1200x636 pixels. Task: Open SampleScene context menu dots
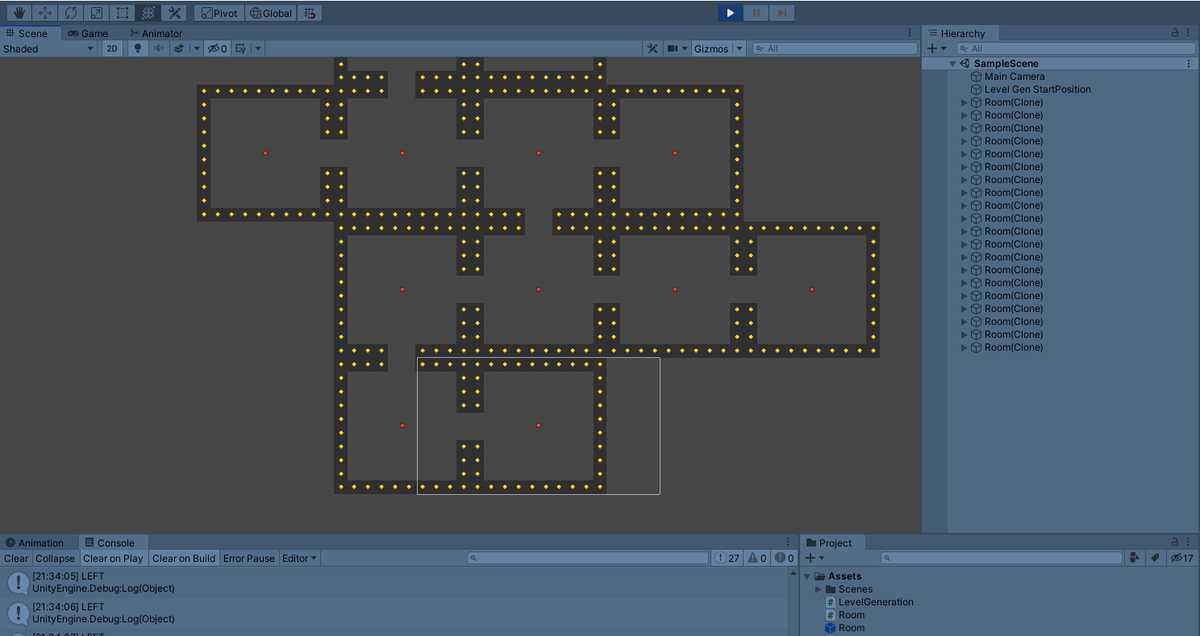[1189, 63]
